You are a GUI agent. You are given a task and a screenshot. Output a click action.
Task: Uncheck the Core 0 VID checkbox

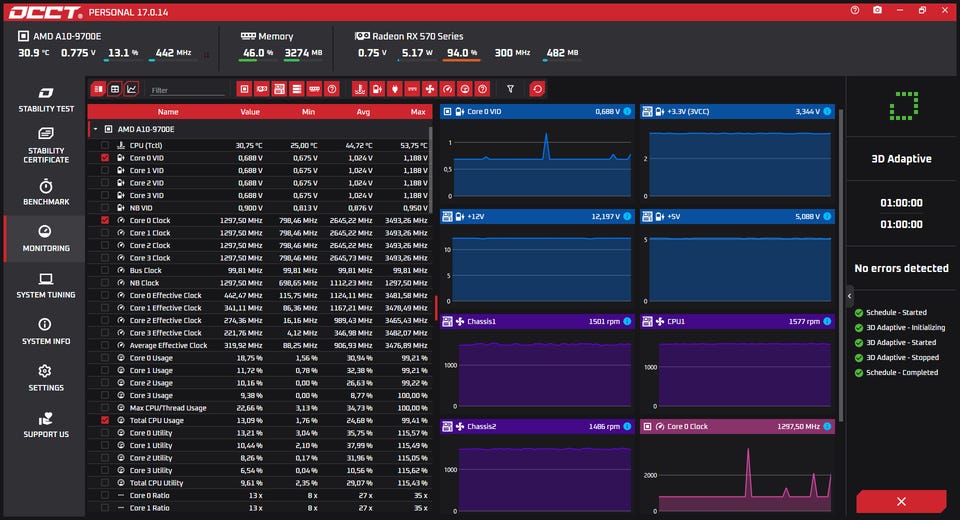click(x=105, y=158)
